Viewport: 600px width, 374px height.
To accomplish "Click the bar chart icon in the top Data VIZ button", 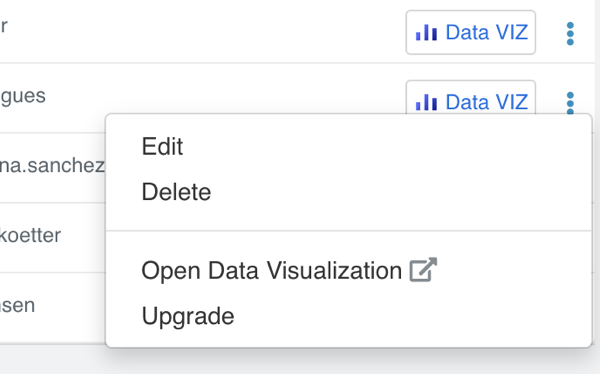I will coord(426,33).
